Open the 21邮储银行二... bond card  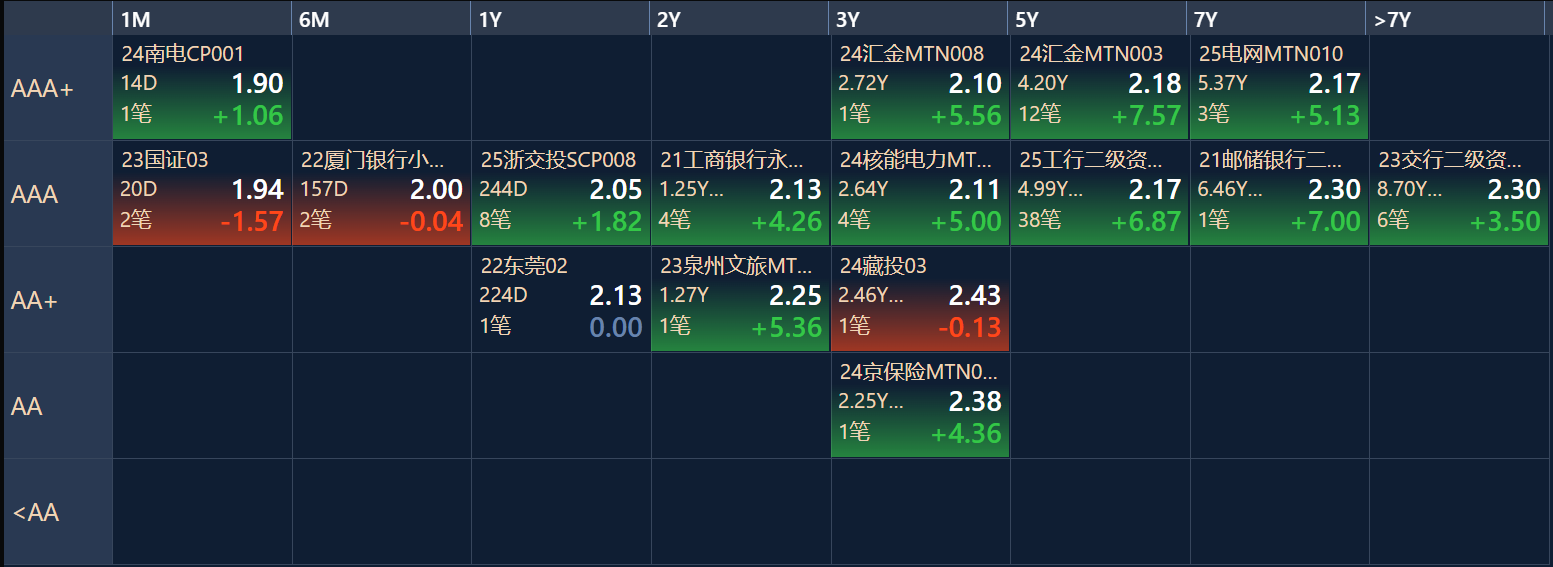click(1279, 194)
